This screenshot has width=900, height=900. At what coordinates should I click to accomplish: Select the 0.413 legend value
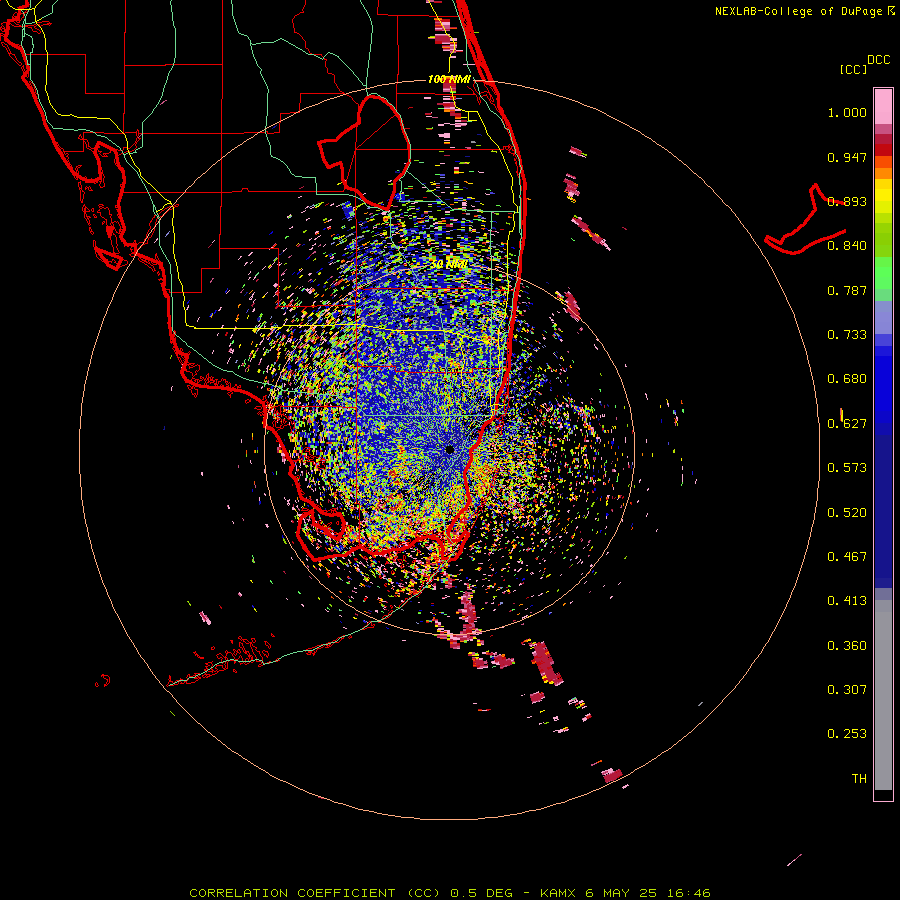pyautogui.click(x=847, y=601)
